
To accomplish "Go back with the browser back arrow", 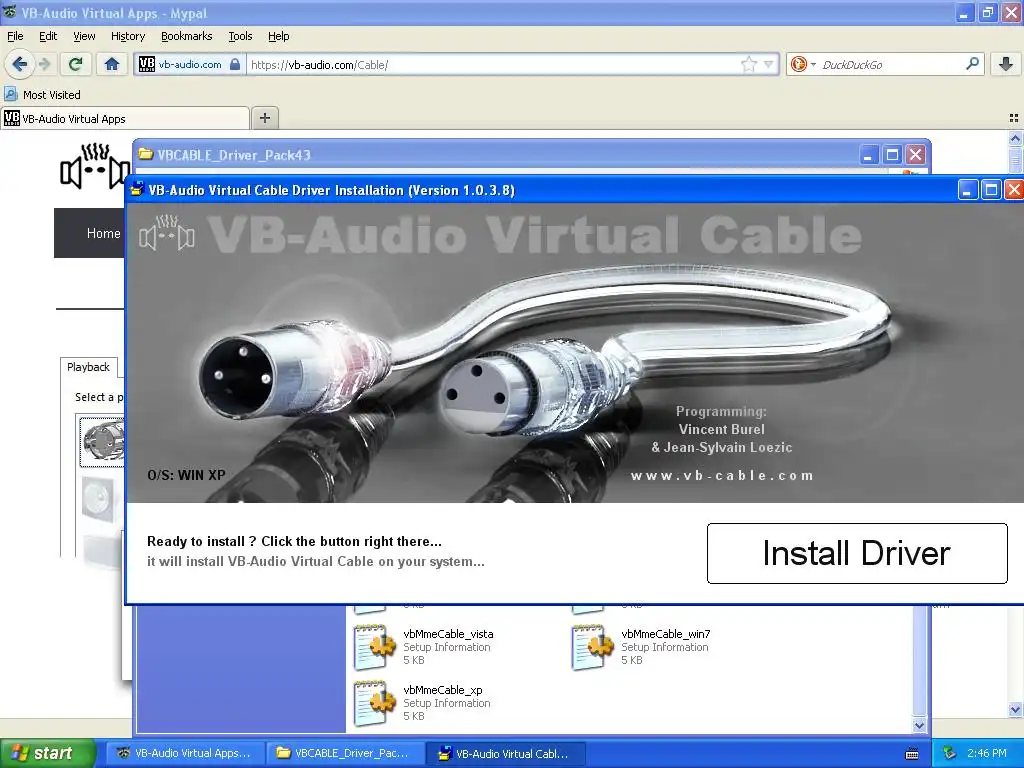I will (20, 64).
